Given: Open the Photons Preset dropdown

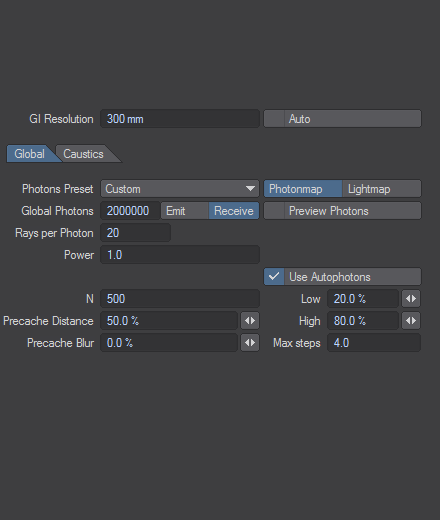Looking at the screenshot, I should 180,189.
